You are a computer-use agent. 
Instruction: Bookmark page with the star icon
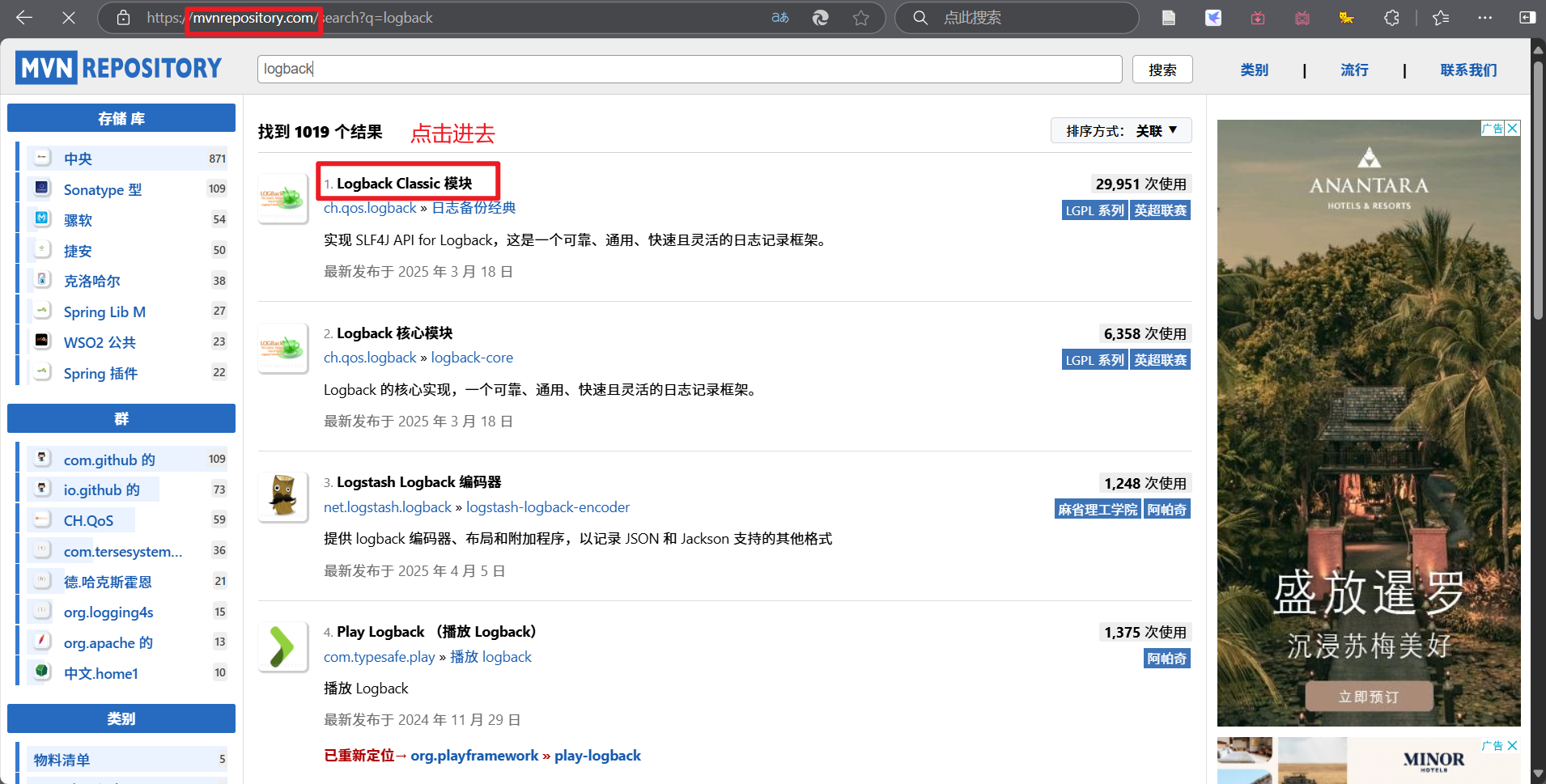[861, 17]
